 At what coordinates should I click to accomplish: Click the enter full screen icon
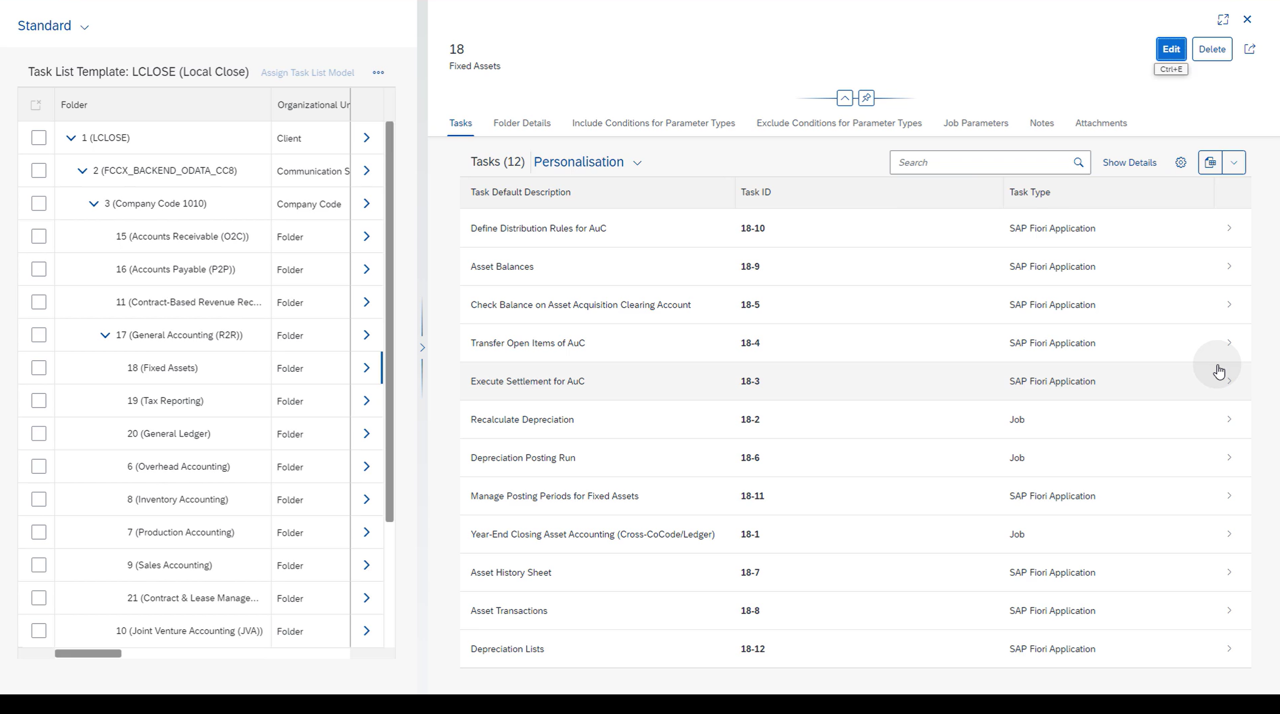point(1223,19)
